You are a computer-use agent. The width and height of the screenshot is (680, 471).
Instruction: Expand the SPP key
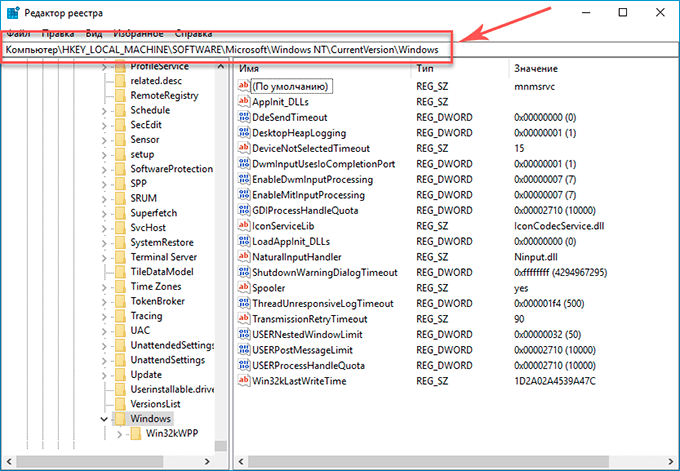104,184
